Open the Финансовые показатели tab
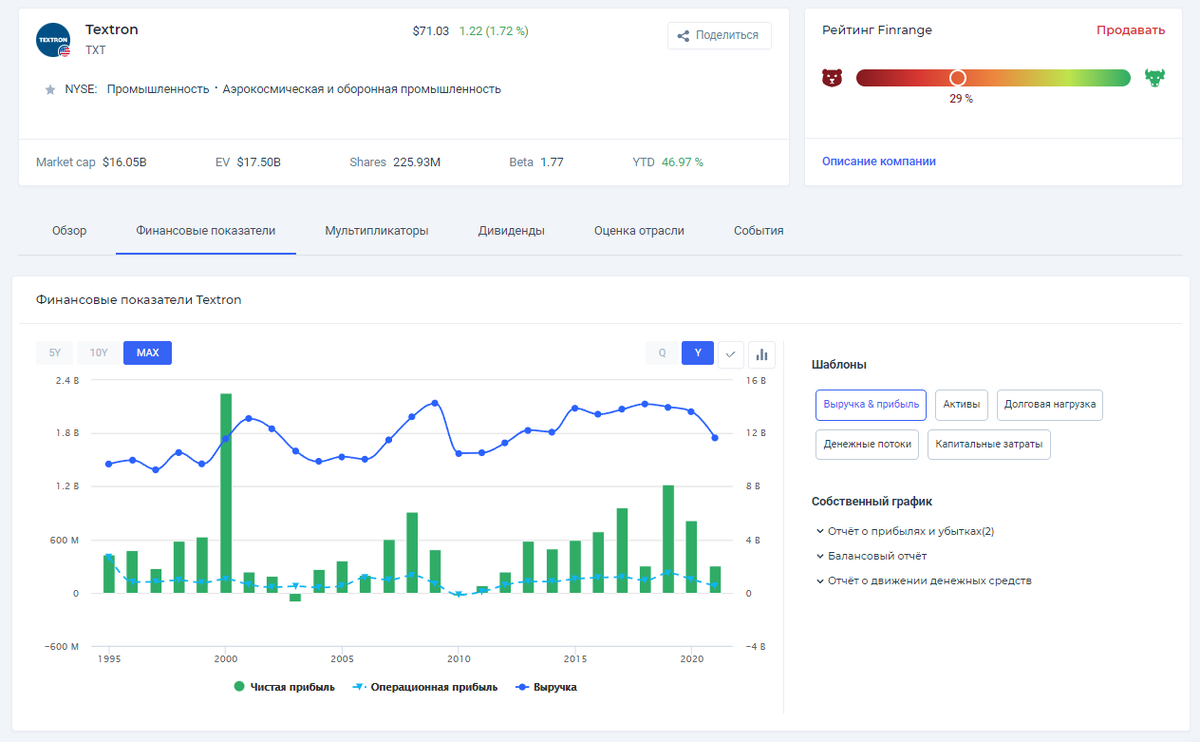 coord(206,231)
